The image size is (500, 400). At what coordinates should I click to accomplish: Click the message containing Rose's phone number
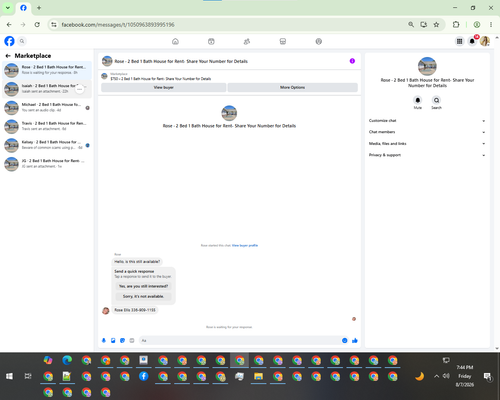point(135,310)
